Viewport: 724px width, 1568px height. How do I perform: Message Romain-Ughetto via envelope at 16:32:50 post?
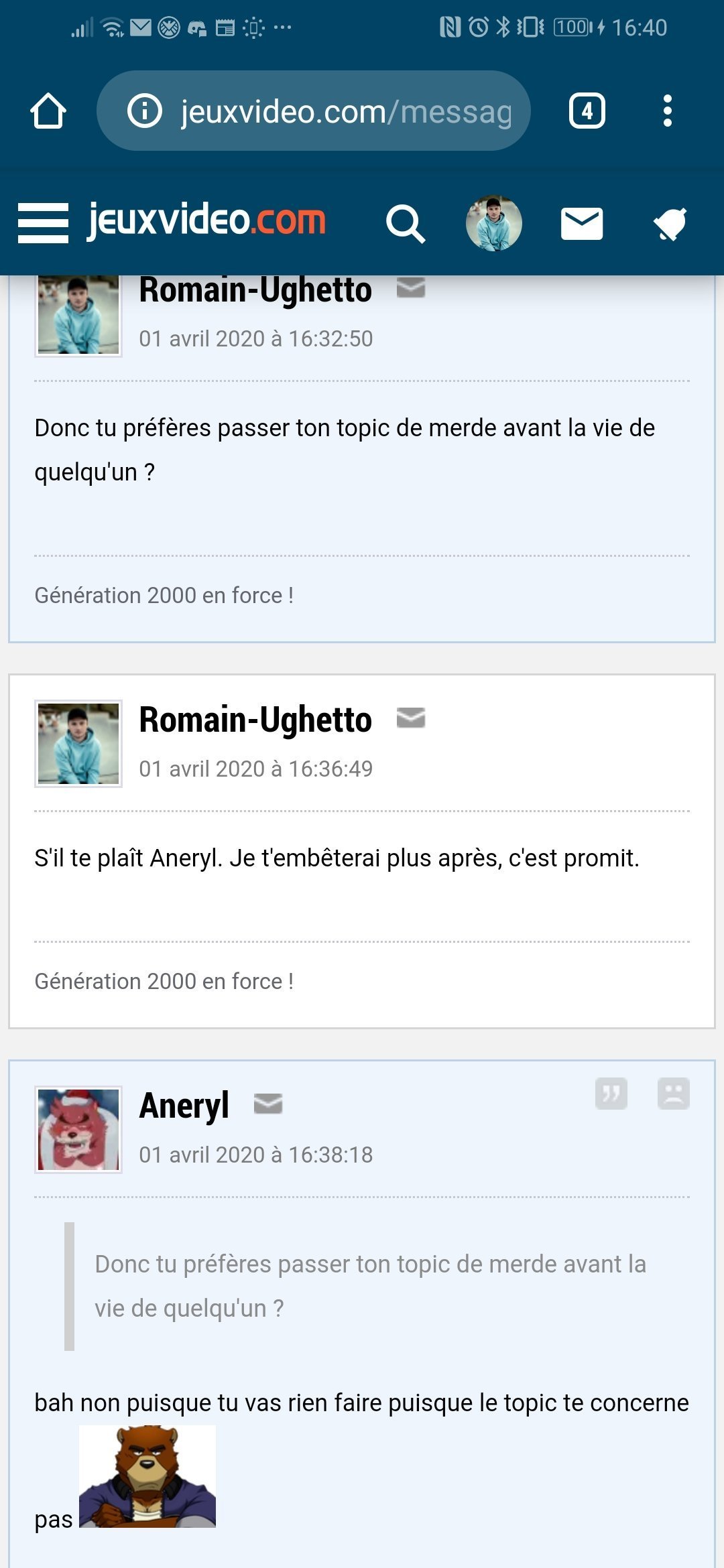point(411,288)
